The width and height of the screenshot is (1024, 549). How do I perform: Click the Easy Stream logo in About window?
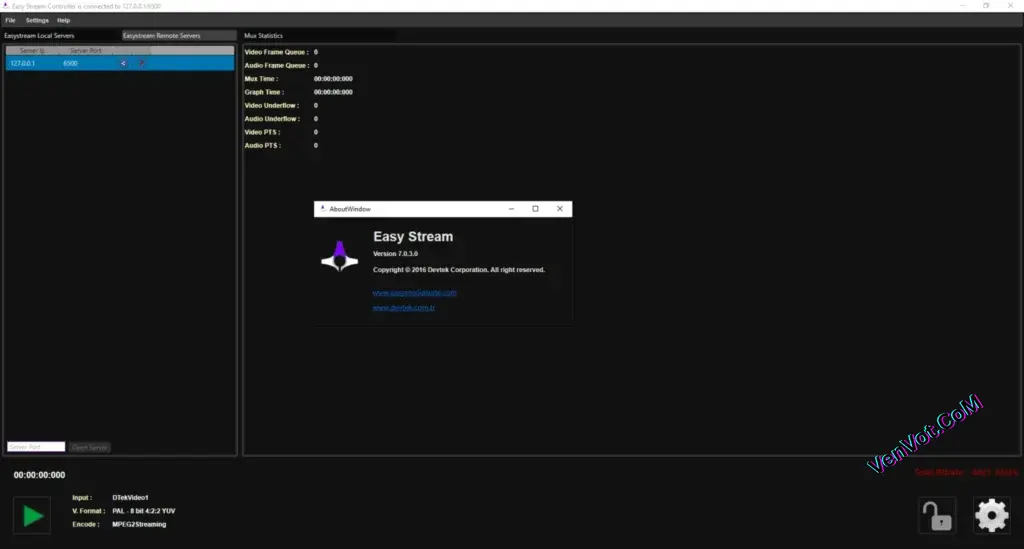coord(340,256)
